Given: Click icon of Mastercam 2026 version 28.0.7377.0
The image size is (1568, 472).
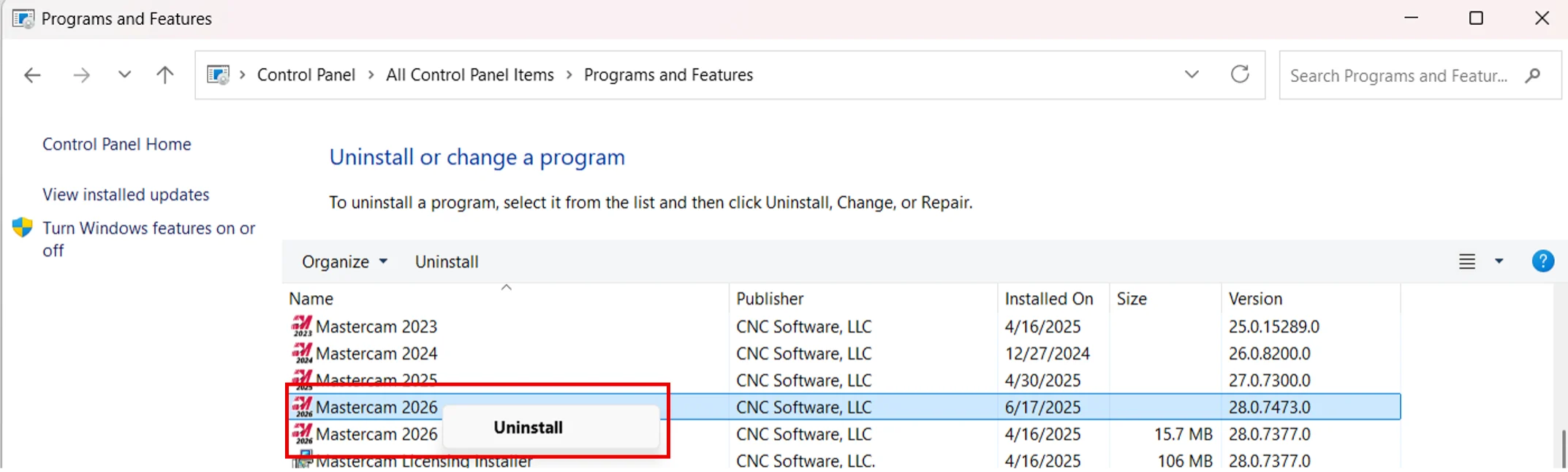Looking at the screenshot, I should (x=302, y=434).
